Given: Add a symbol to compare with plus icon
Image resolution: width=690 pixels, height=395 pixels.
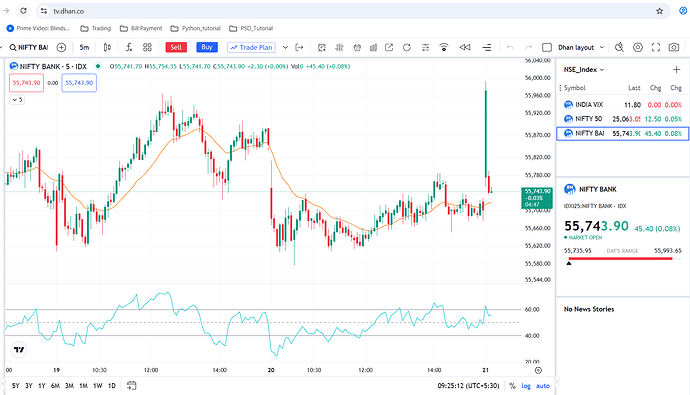Looking at the screenshot, I should pyautogui.click(x=61, y=48).
